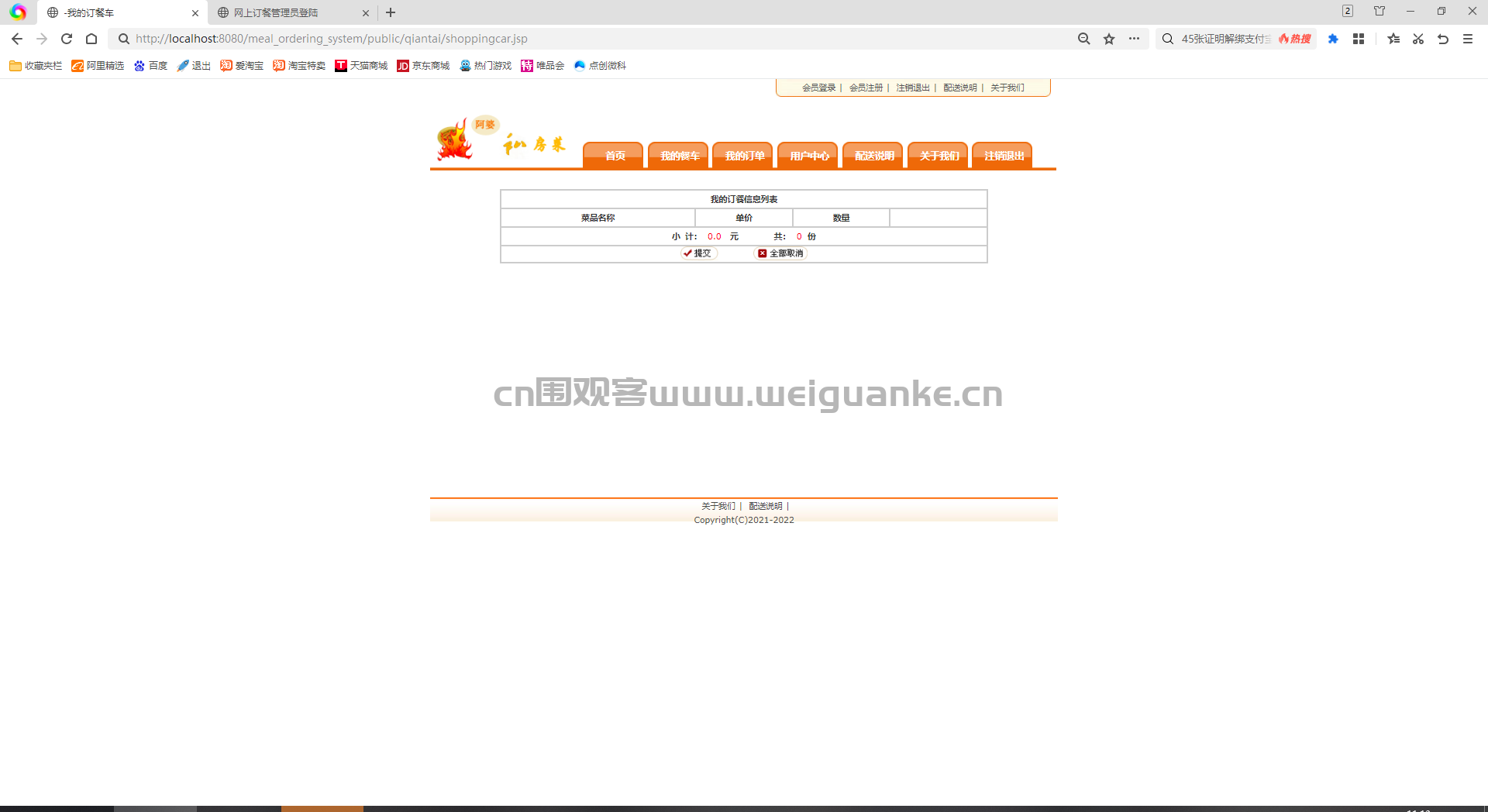Open the tab count indicator icon
Screen dimensions: 1488x812
[1348, 11]
